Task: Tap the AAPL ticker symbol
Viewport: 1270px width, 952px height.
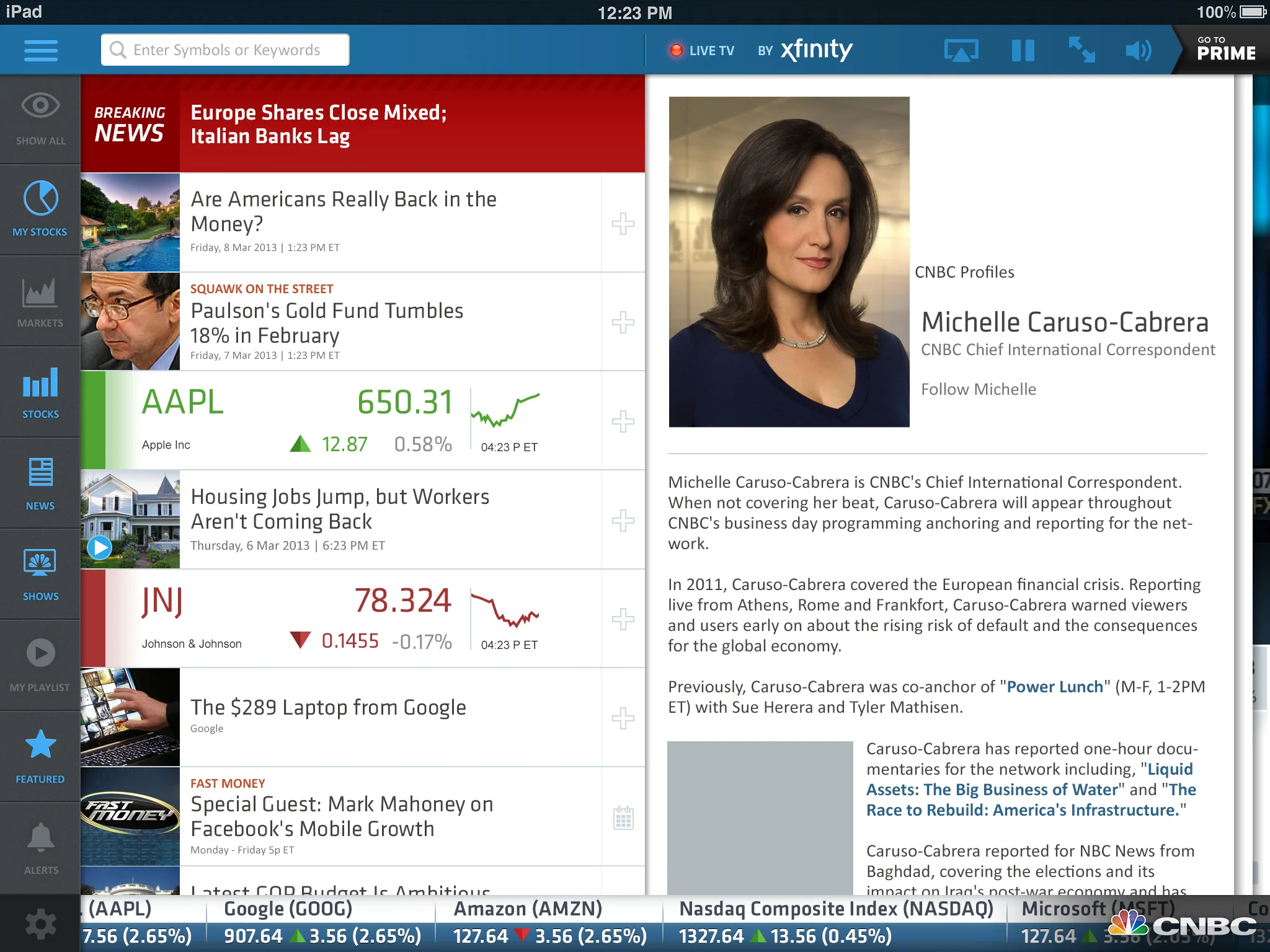Action: pos(182,402)
